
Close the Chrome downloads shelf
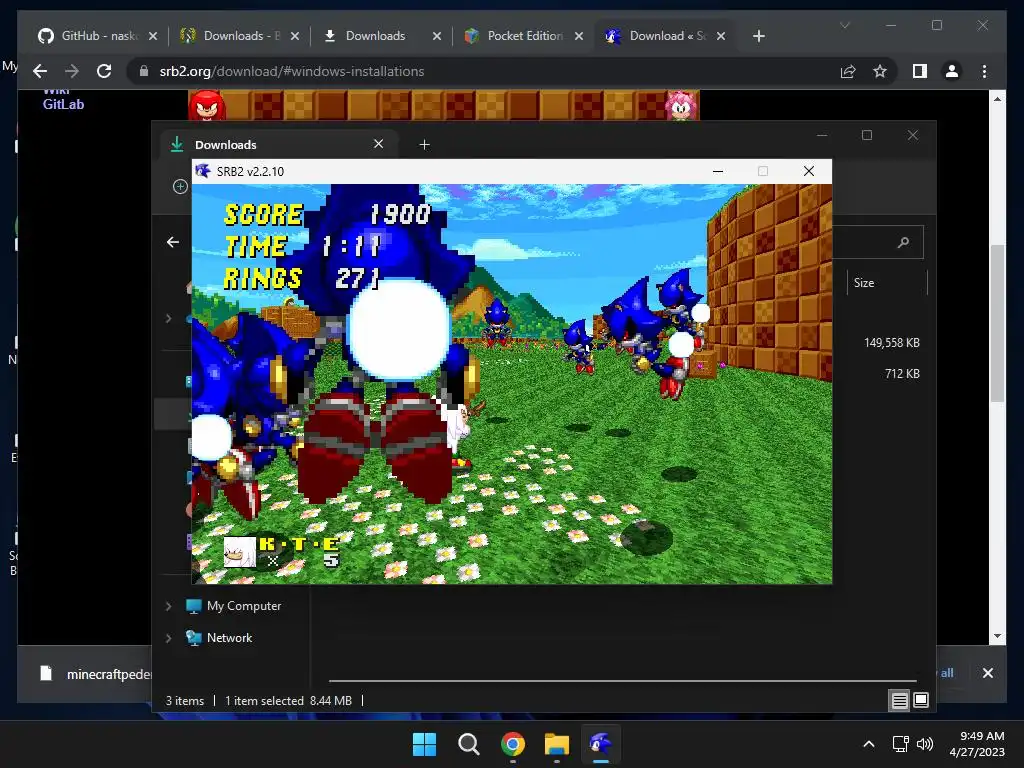click(x=987, y=673)
